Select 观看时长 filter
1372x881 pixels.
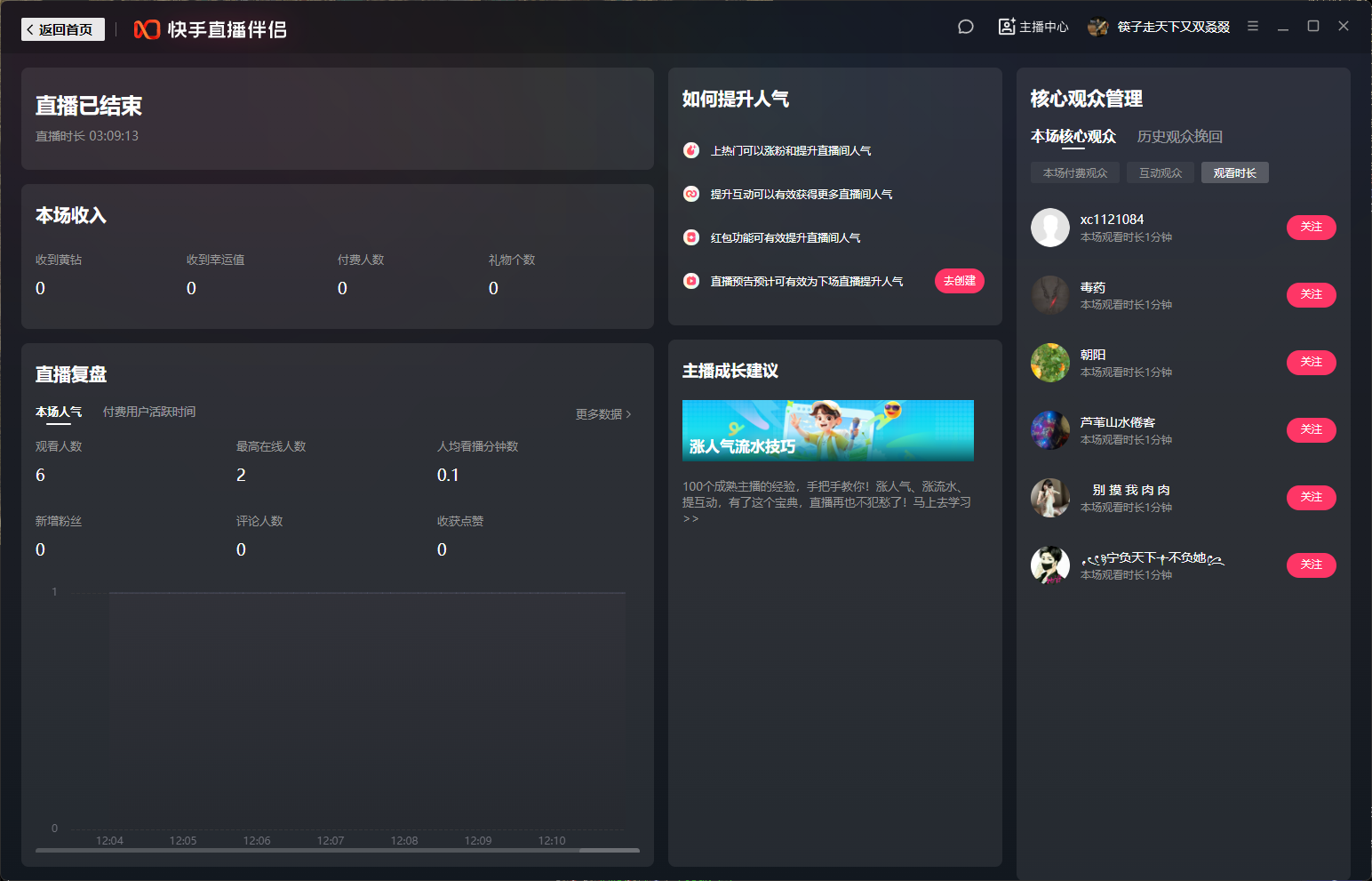(1235, 172)
